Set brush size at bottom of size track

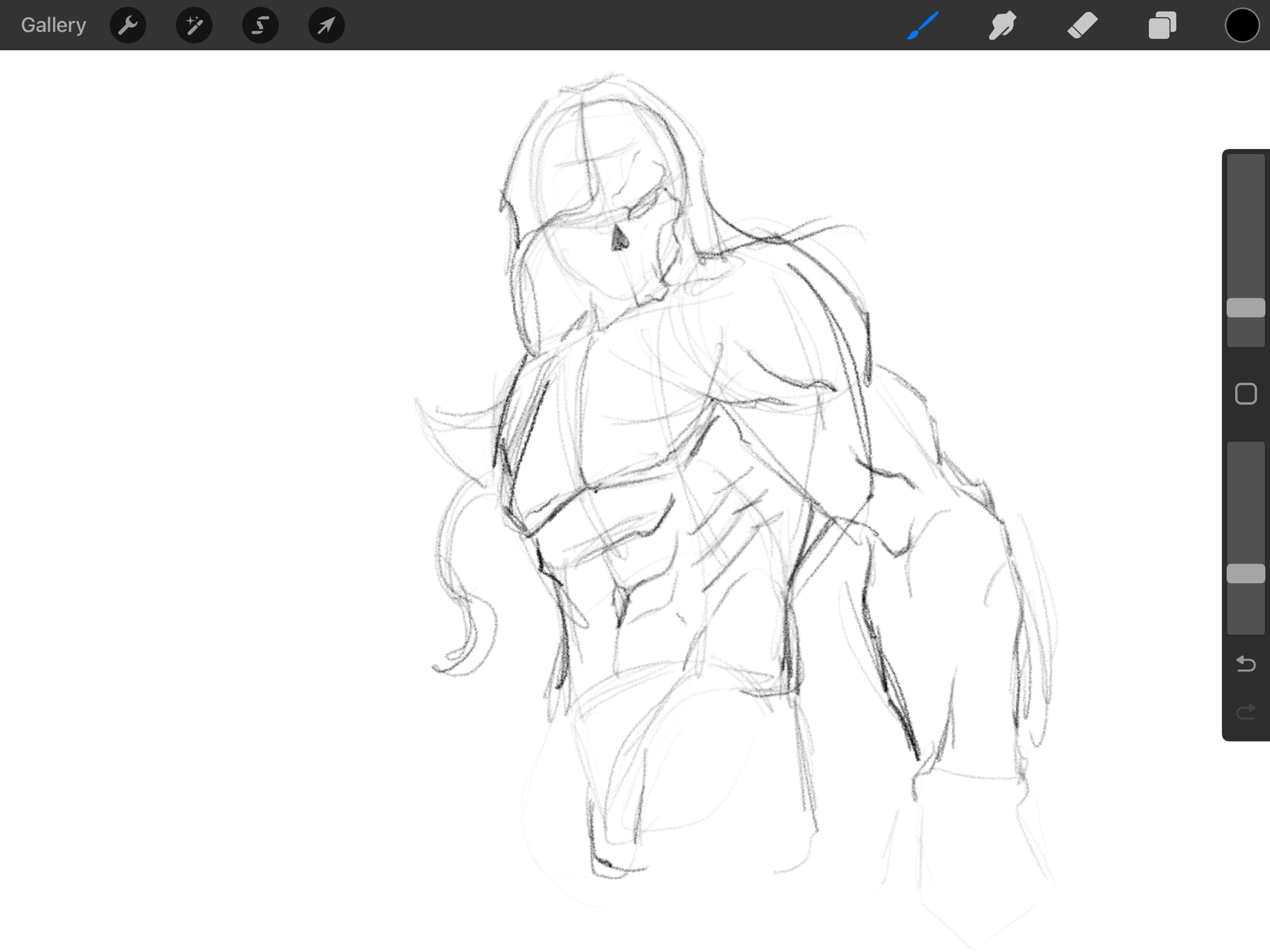click(x=1245, y=341)
